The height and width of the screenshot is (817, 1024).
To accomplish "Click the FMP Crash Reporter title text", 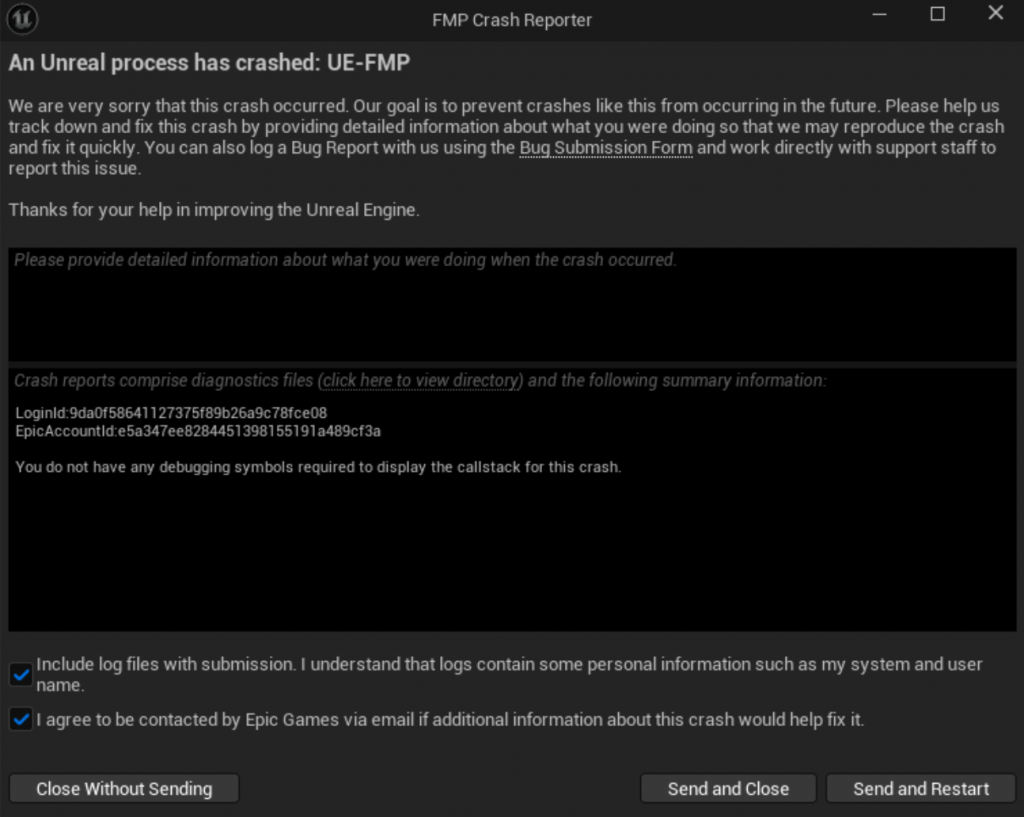I will tap(512, 20).
